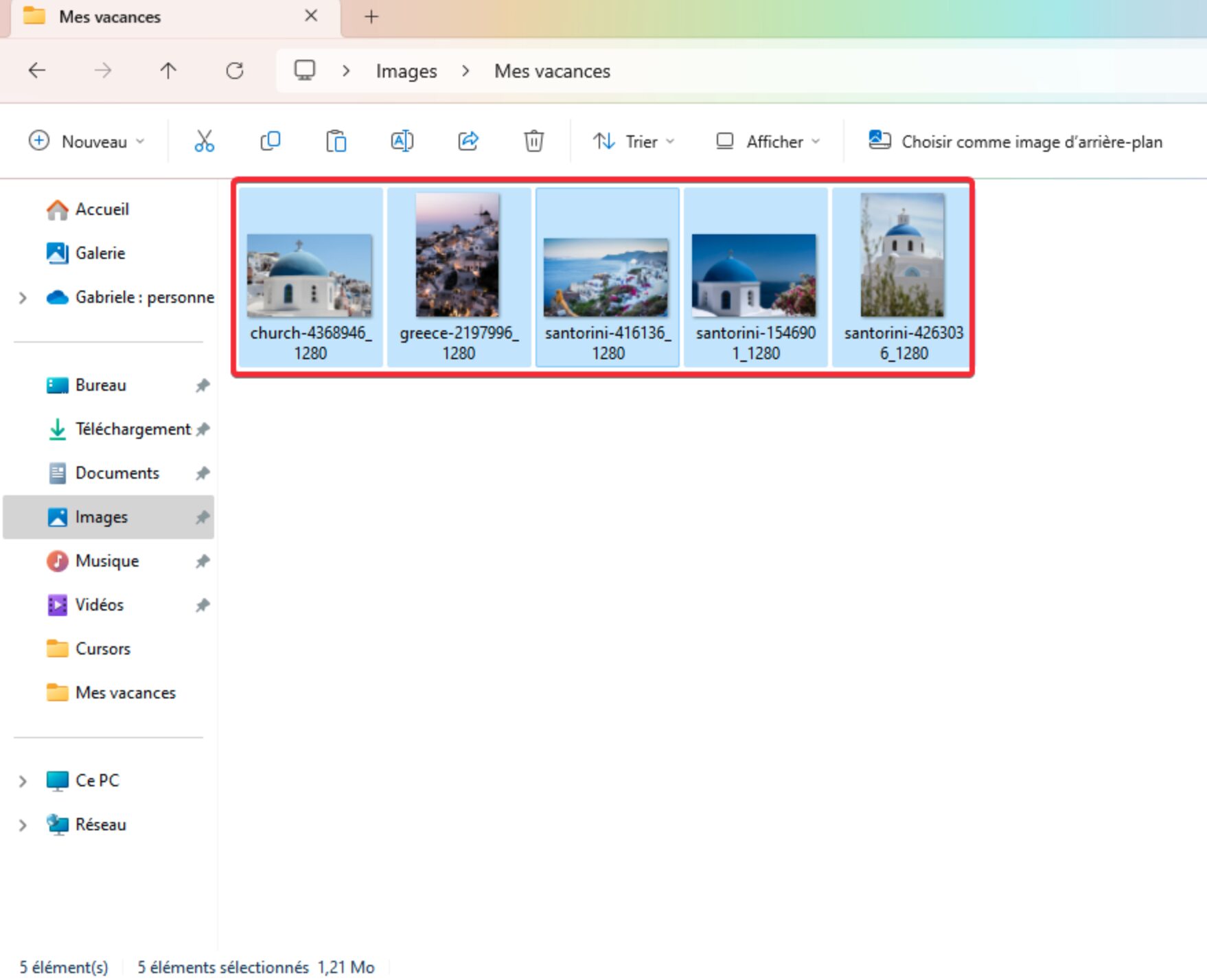The image size is (1207, 980).
Task: Go back with the left arrow
Action: coord(37,70)
